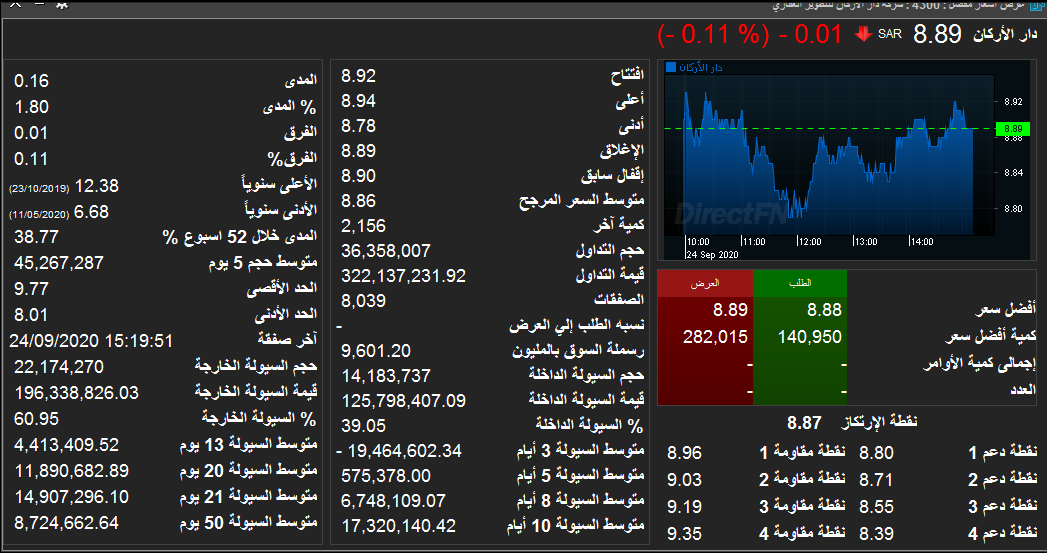Select the افتتاح value 8.92
Screen dimensions: 1047x553
(359, 75)
